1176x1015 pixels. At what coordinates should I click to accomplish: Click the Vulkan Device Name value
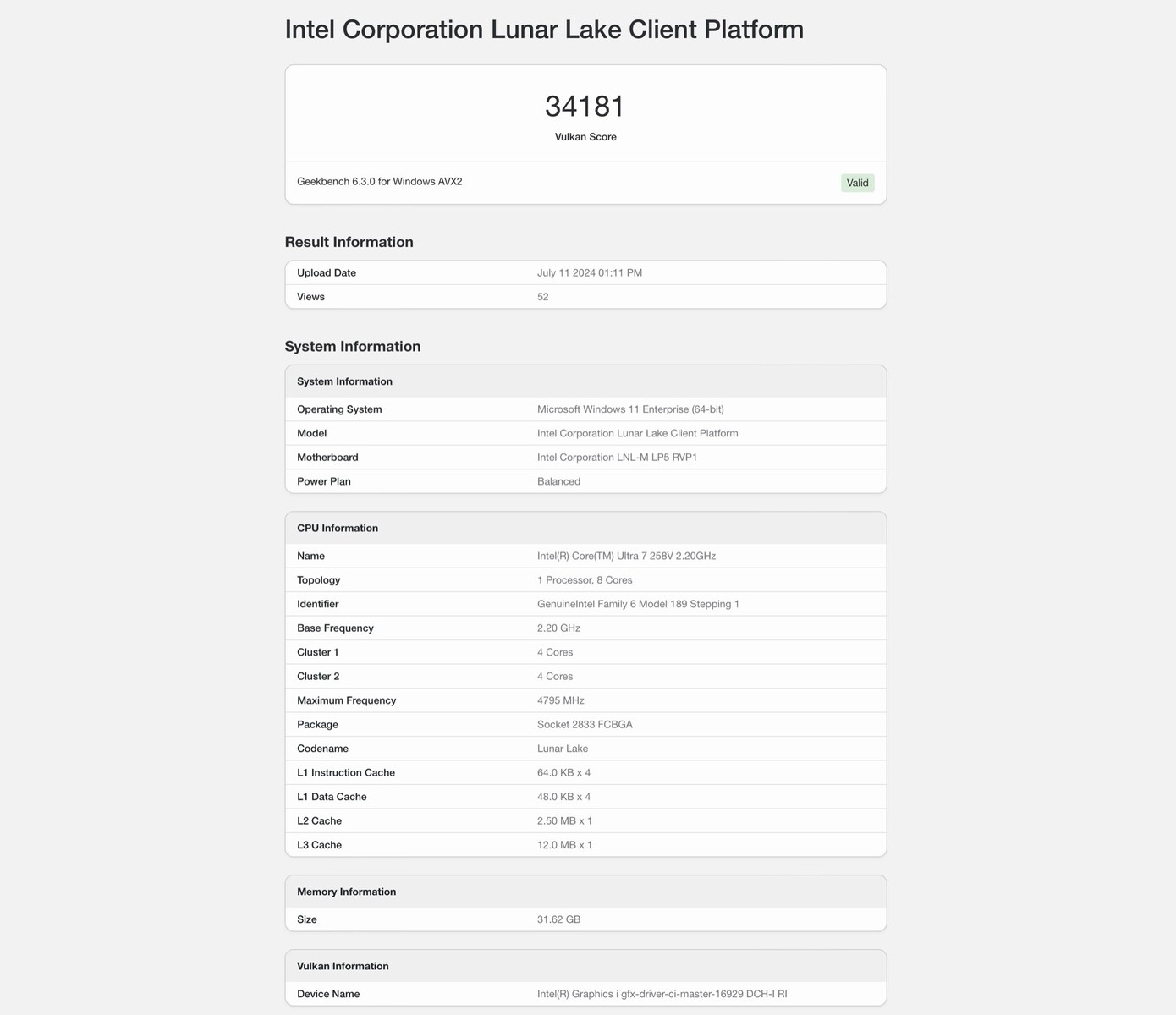tap(662, 994)
